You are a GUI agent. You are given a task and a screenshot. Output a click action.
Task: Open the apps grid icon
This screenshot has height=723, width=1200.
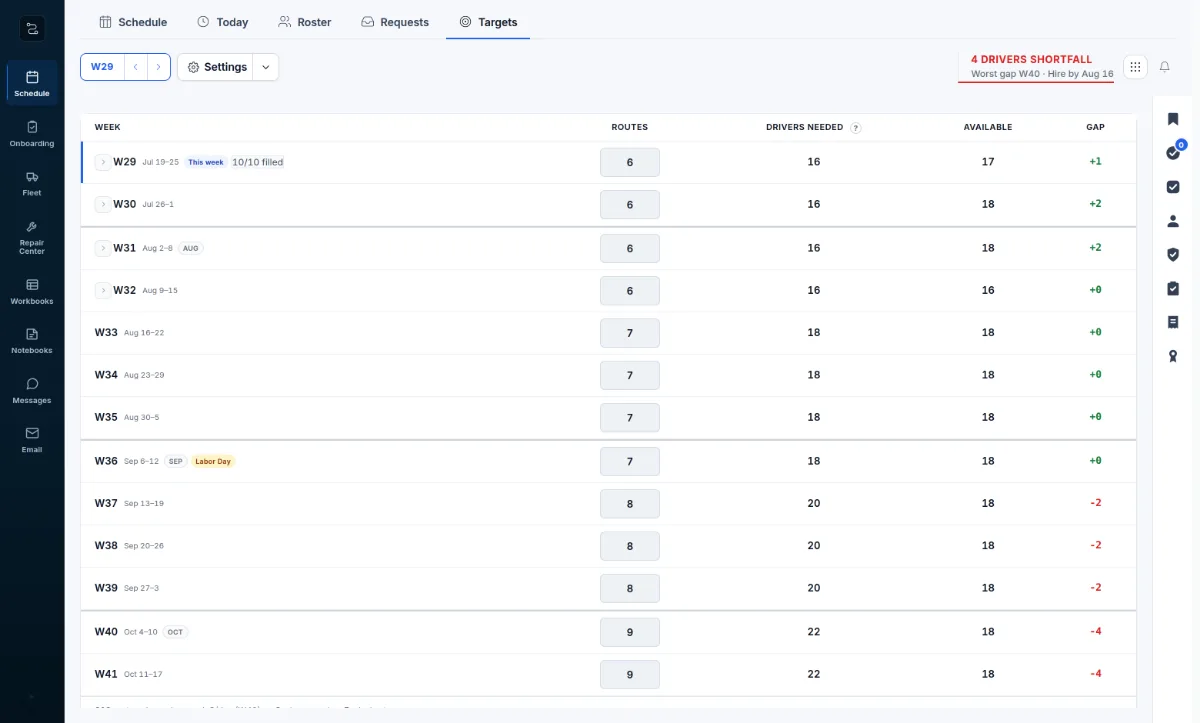(x=1135, y=67)
